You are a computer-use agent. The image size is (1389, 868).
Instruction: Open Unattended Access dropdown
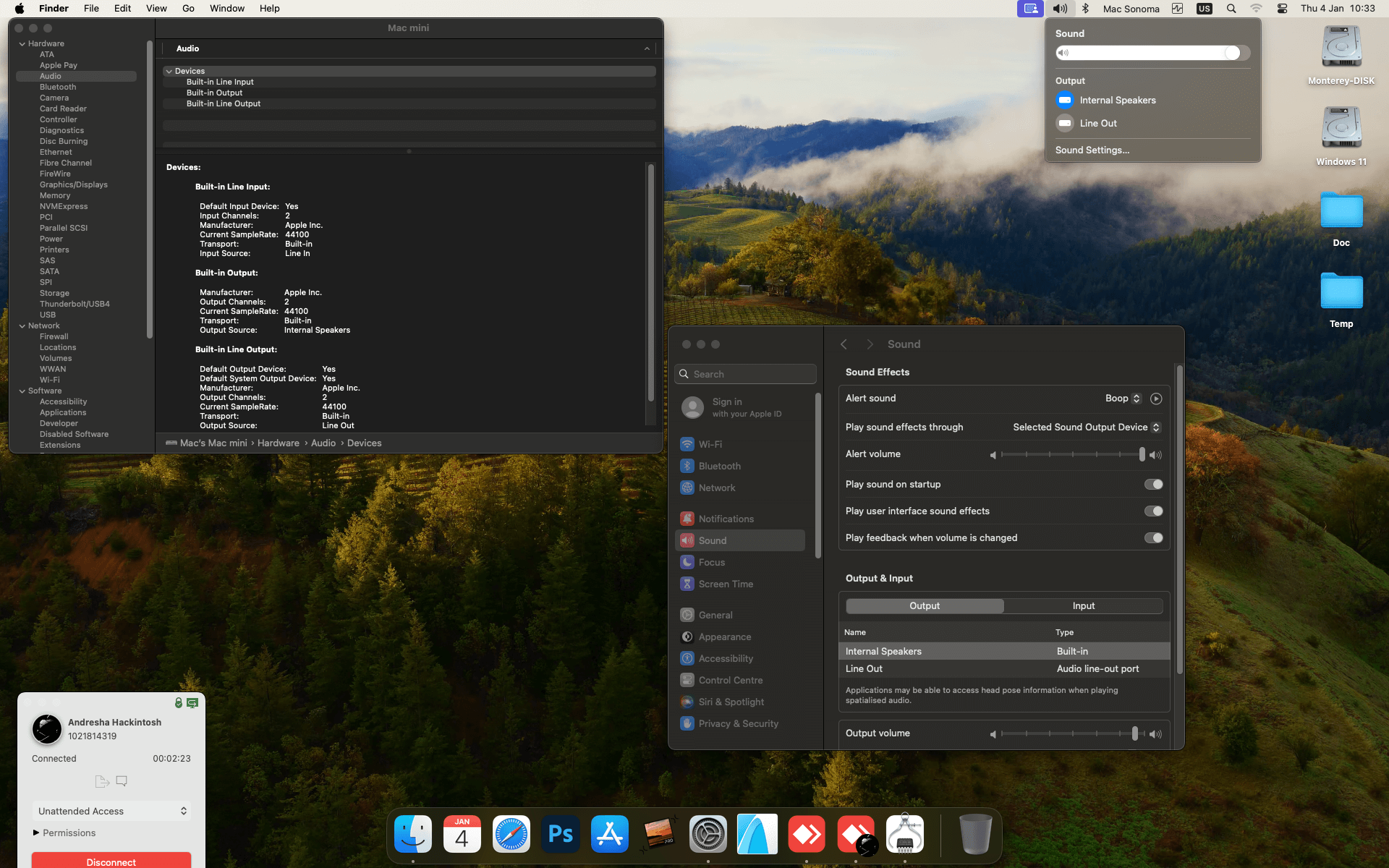(x=111, y=811)
